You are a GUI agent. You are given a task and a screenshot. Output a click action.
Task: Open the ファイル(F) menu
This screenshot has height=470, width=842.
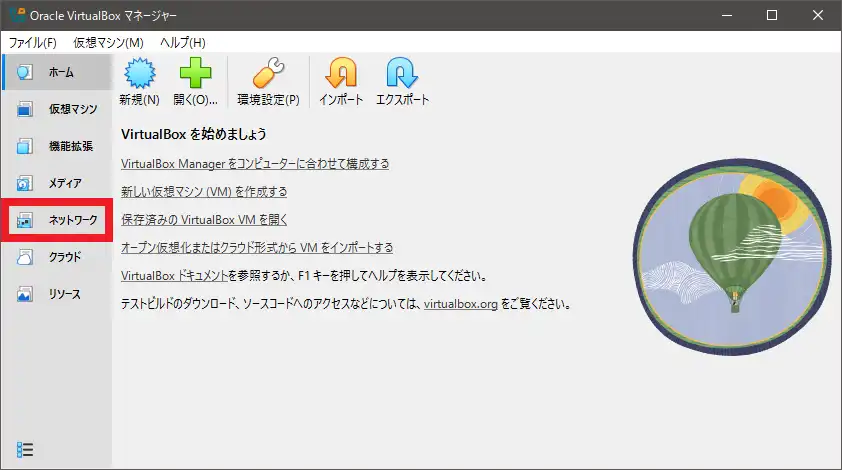point(33,42)
